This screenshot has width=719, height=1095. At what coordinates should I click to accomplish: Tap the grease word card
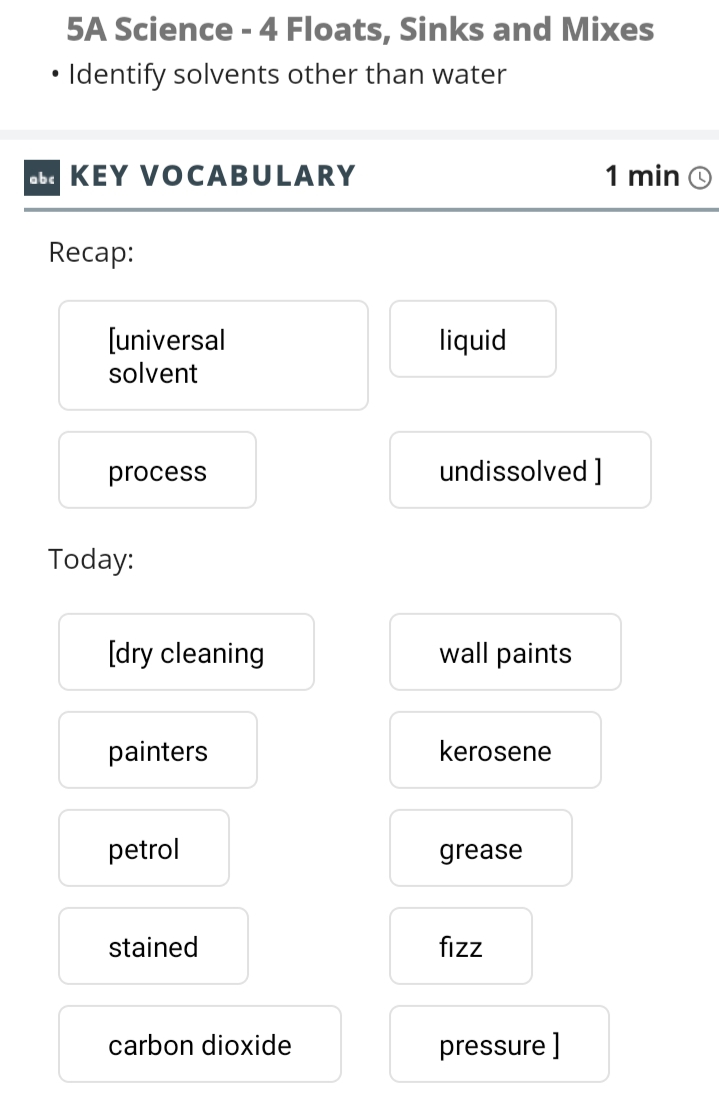481,848
